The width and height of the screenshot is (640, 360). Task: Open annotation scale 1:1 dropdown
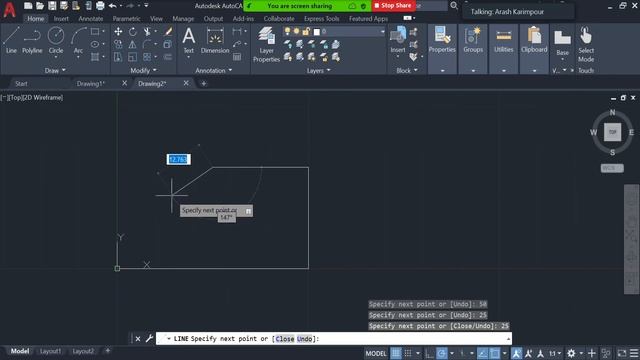click(x=555, y=353)
